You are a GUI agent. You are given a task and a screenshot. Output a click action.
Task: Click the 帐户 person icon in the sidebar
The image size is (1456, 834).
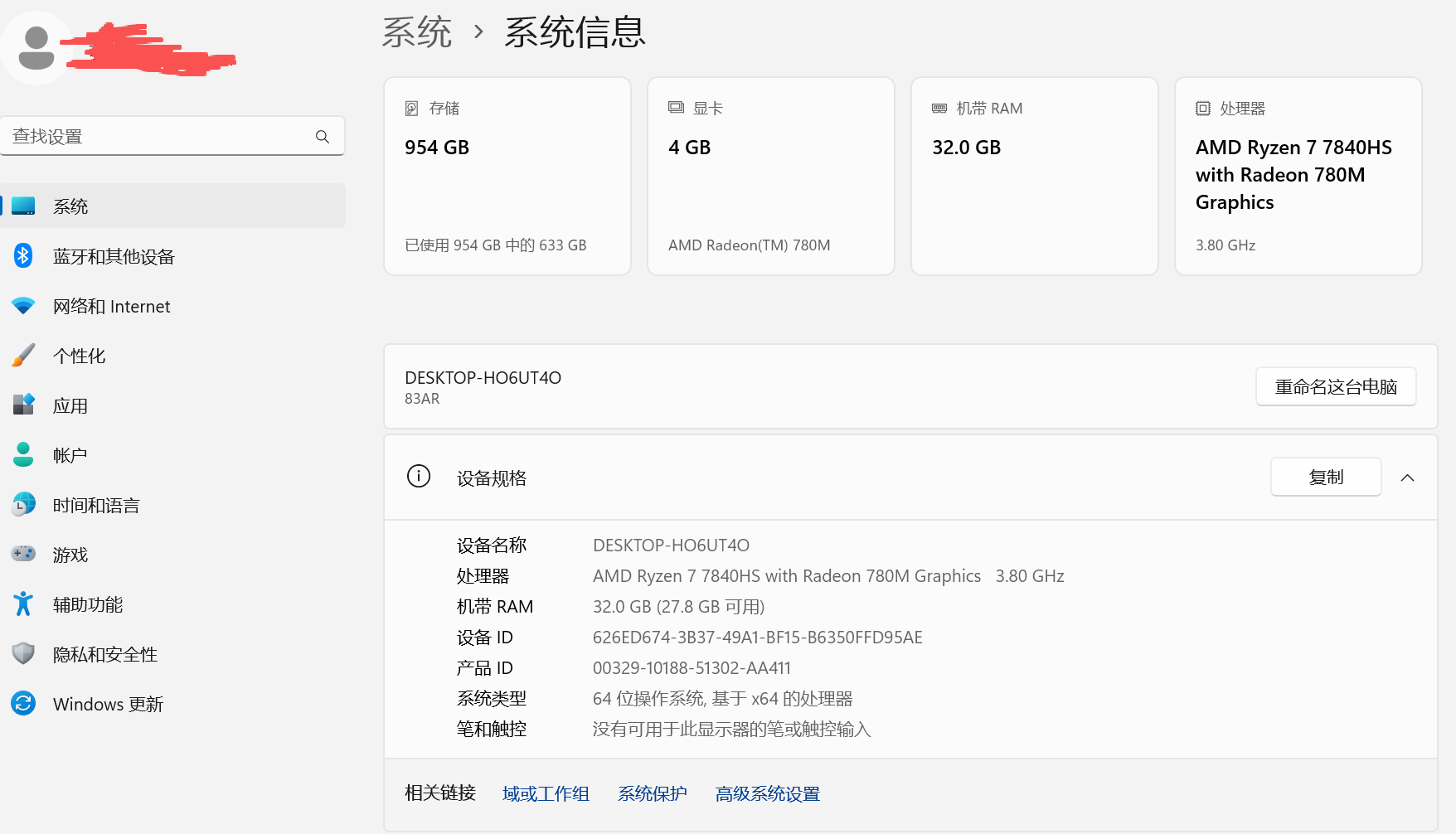(23, 454)
